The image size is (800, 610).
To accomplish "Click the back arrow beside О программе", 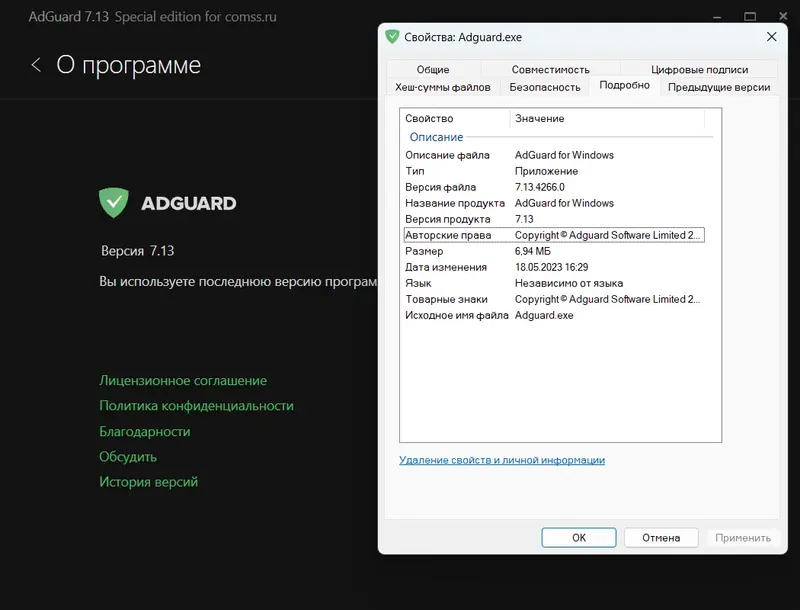I will click(36, 63).
